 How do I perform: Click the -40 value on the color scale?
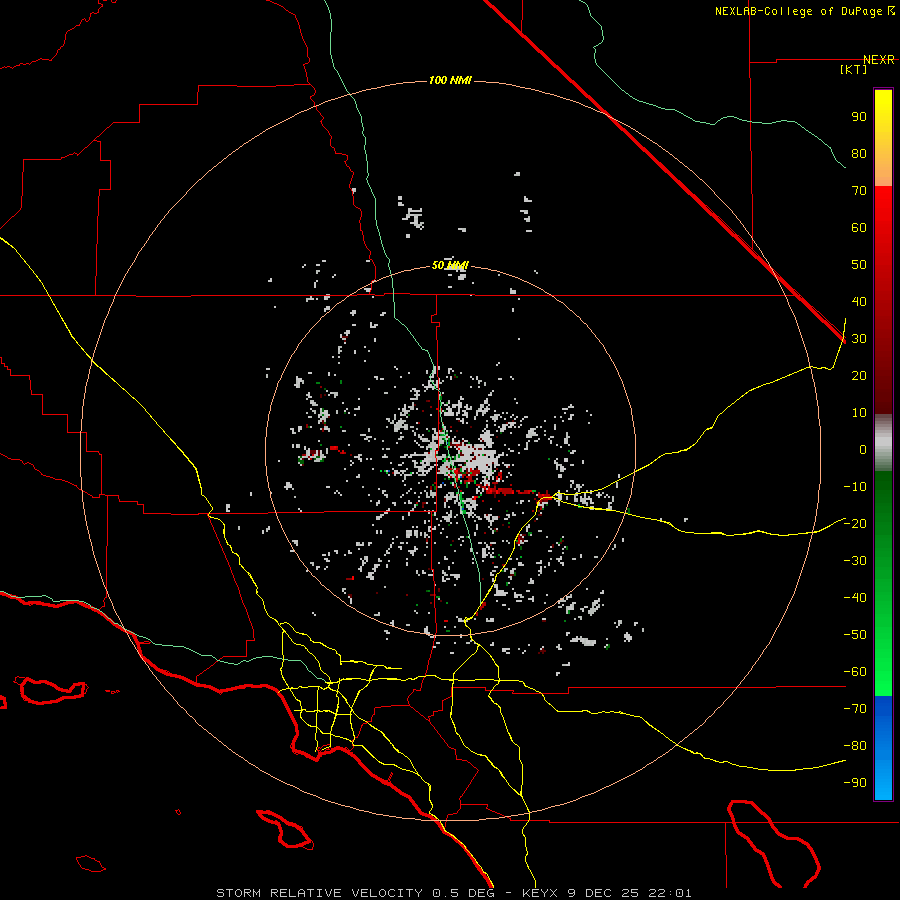(x=855, y=598)
